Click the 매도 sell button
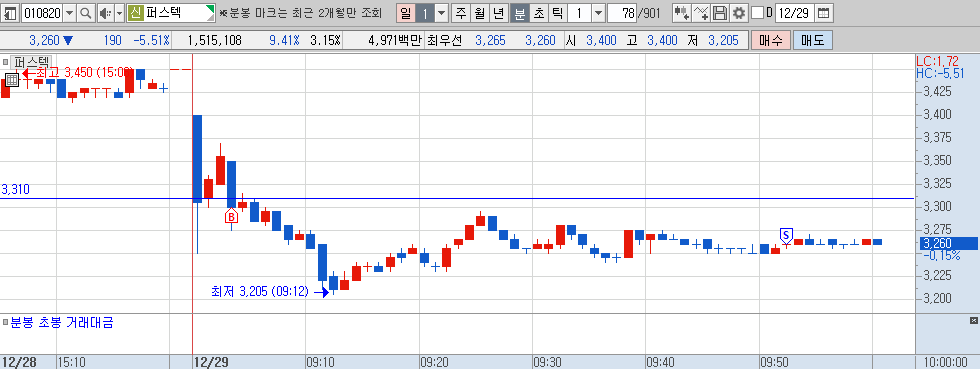The image size is (980, 369). [x=812, y=41]
